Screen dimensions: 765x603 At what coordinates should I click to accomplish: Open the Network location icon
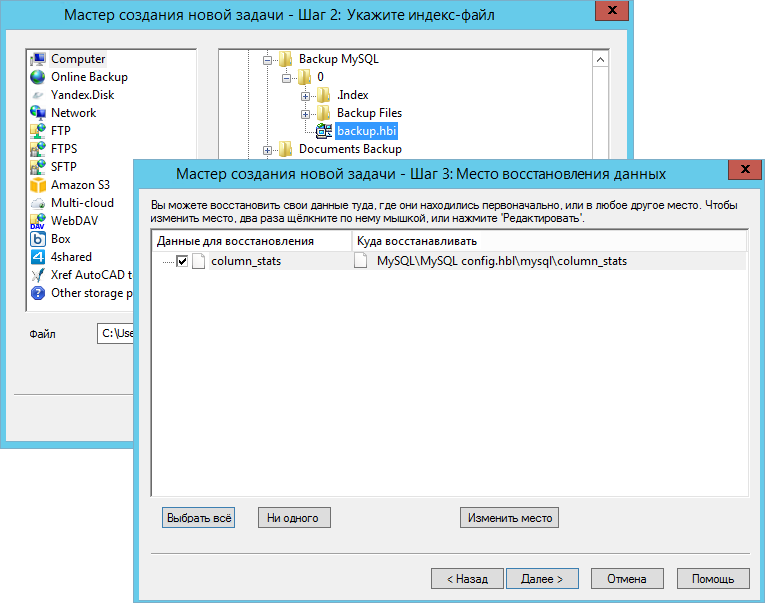coord(38,113)
